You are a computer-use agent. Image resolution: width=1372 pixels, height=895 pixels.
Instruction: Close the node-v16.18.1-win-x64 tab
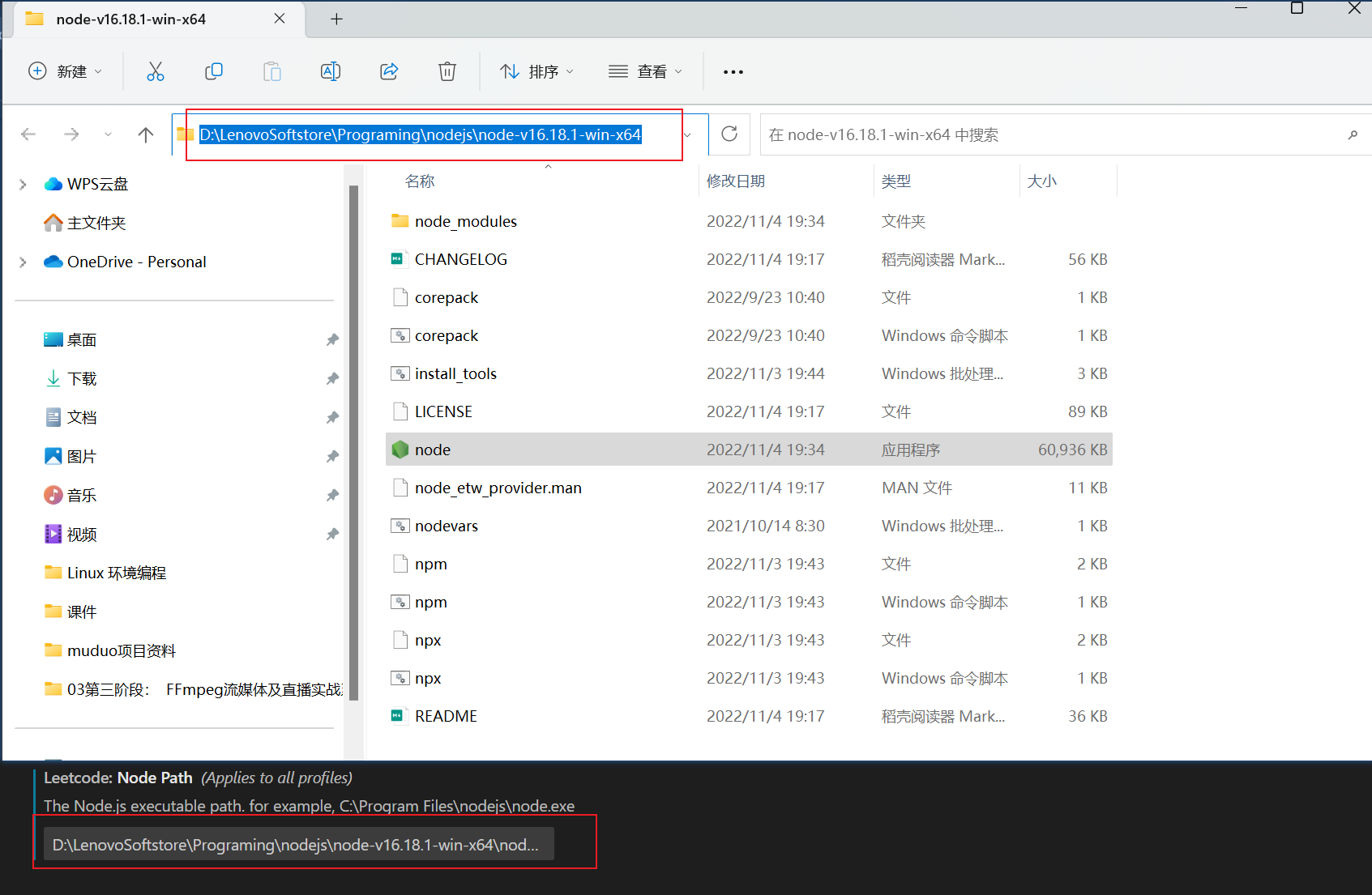(x=280, y=19)
